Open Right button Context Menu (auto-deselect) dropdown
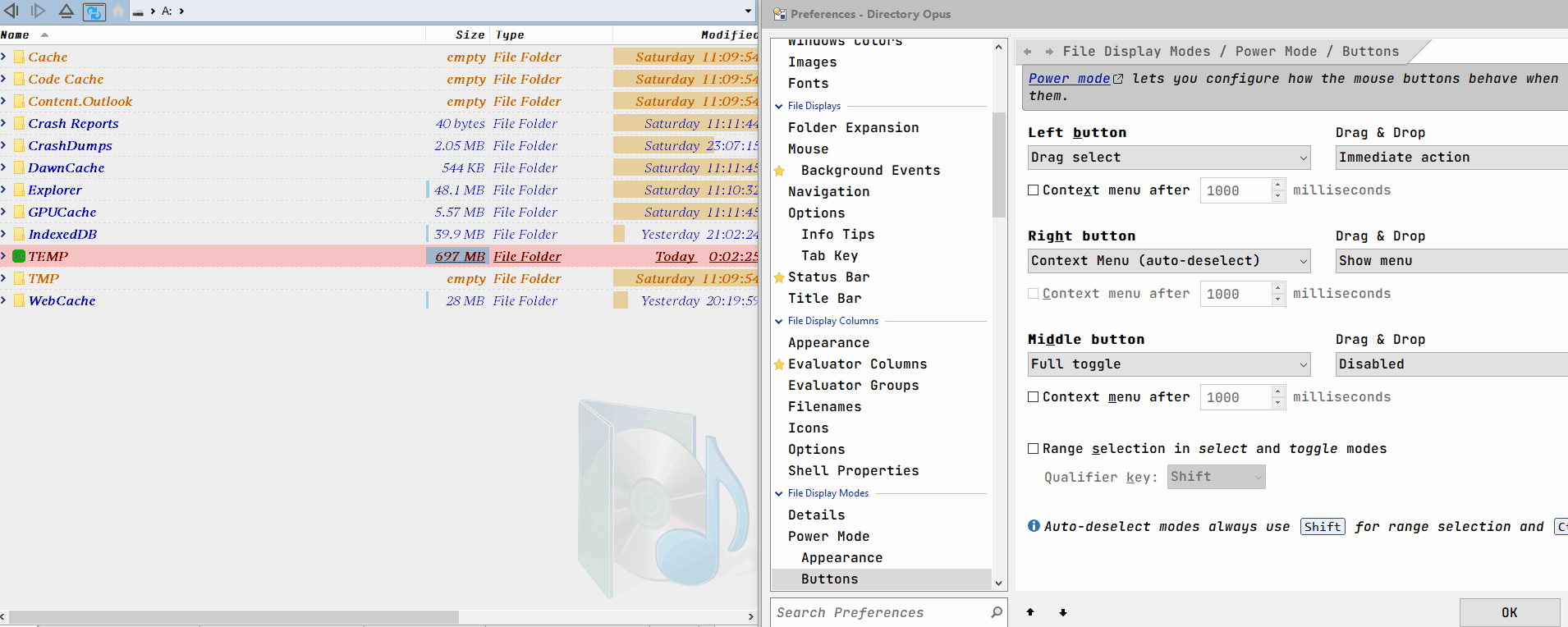The width and height of the screenshot is (1568, 627). click(1169, 261)
